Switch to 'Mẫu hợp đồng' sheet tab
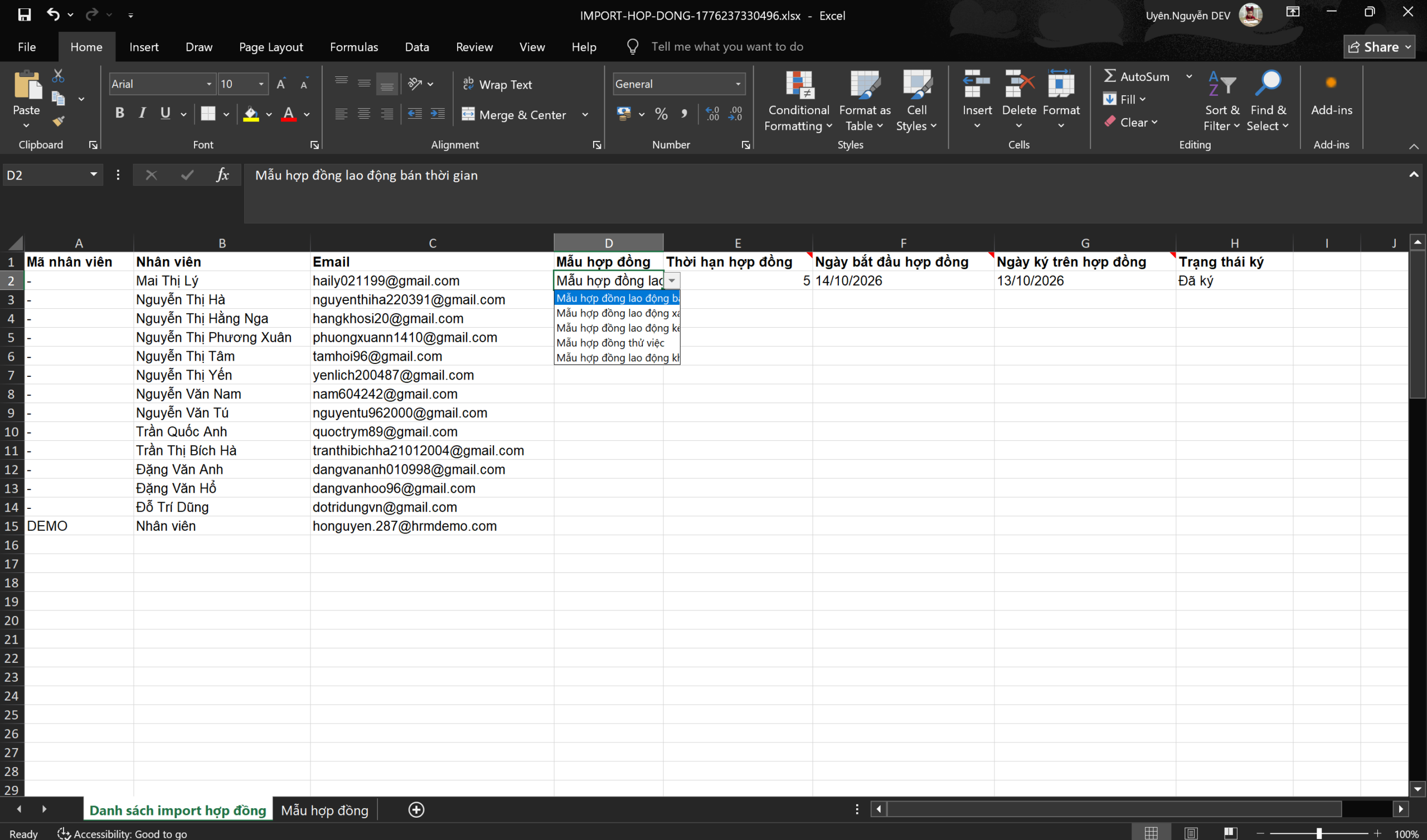The width and height of the screenshot is (1427, 840). (x=324, y=810)
